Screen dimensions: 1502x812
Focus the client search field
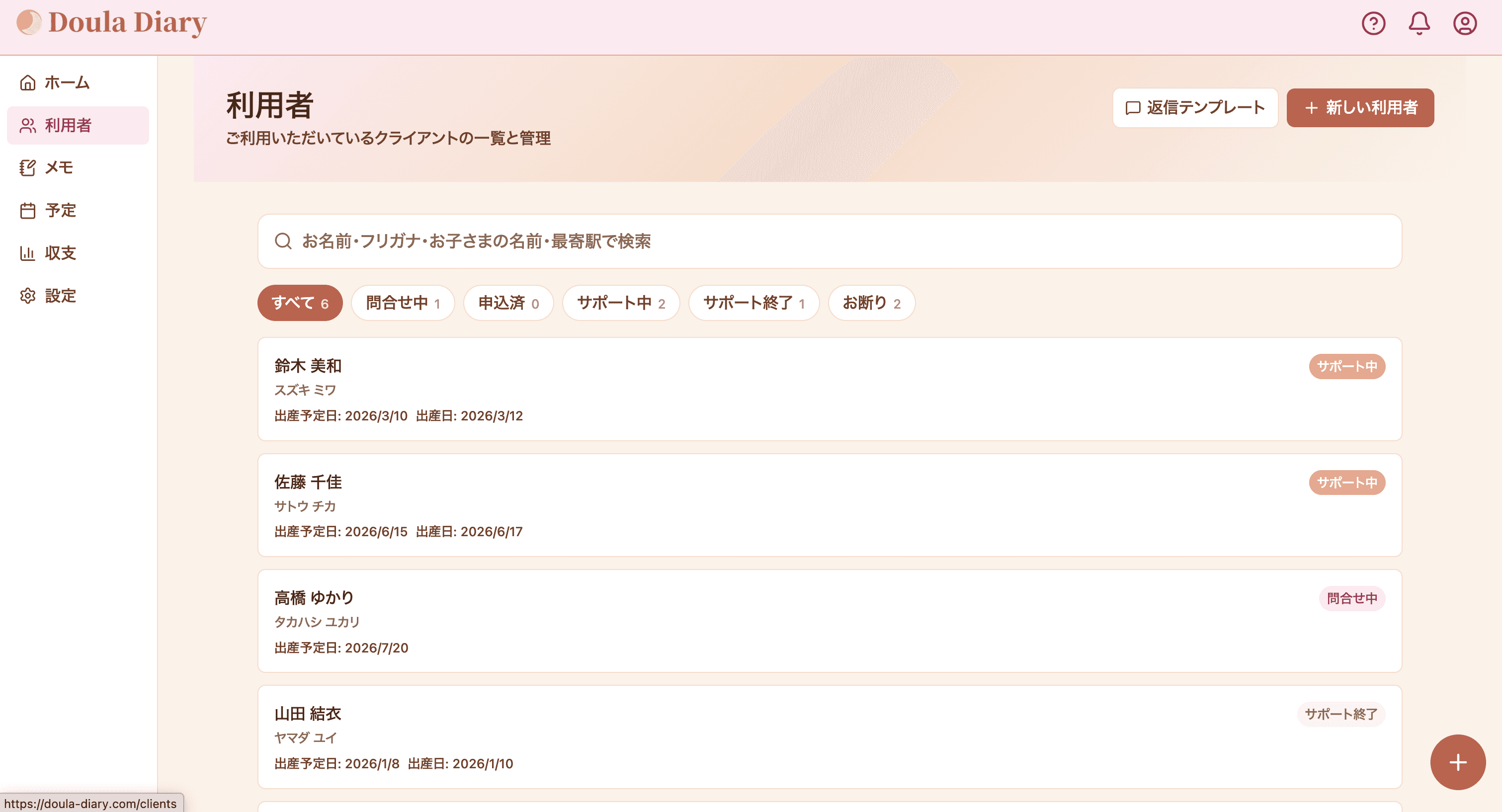830,241
